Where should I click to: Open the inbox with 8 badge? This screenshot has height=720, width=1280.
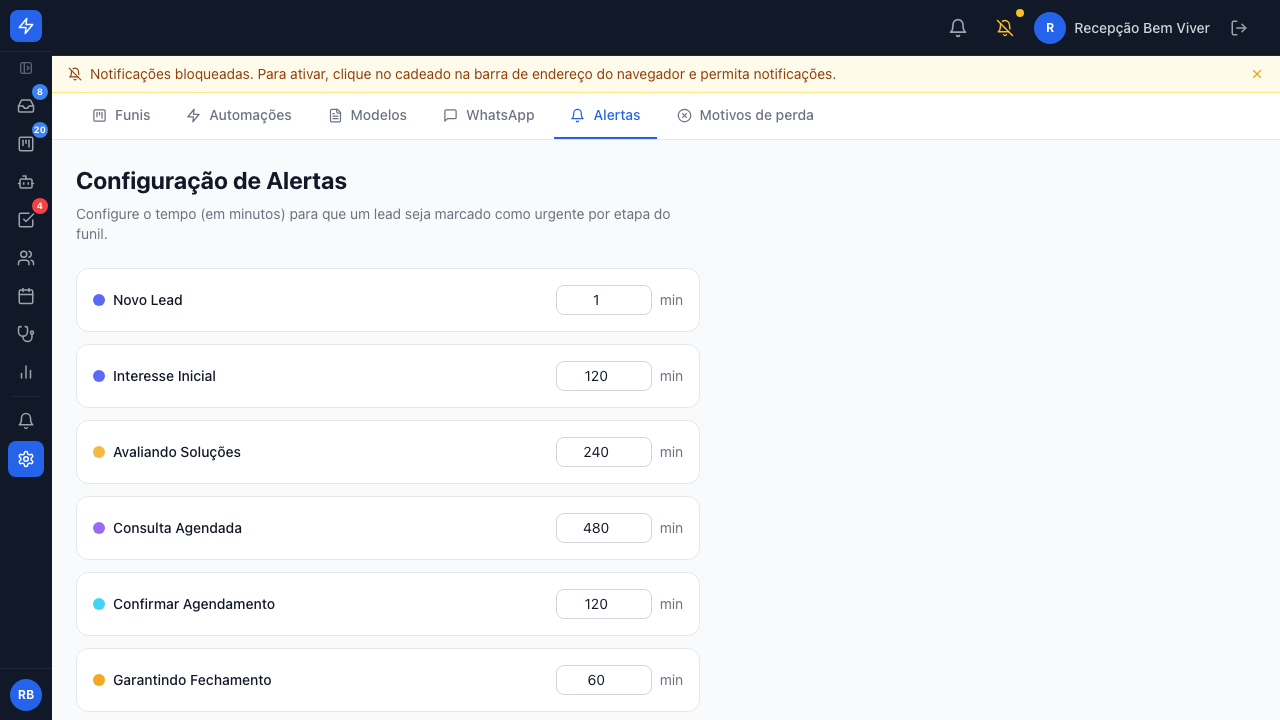coord(26,106)
